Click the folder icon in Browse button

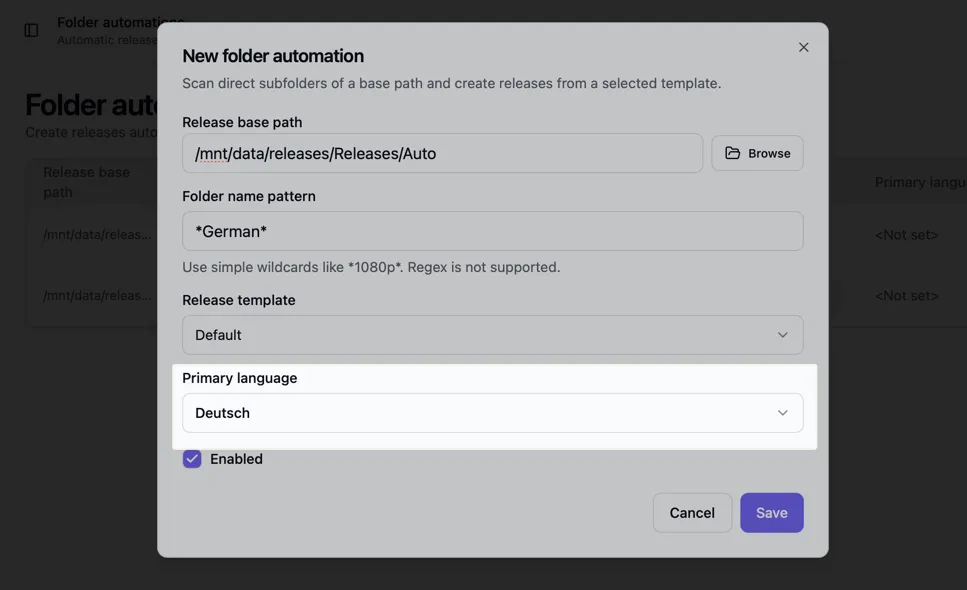(732, 153)
